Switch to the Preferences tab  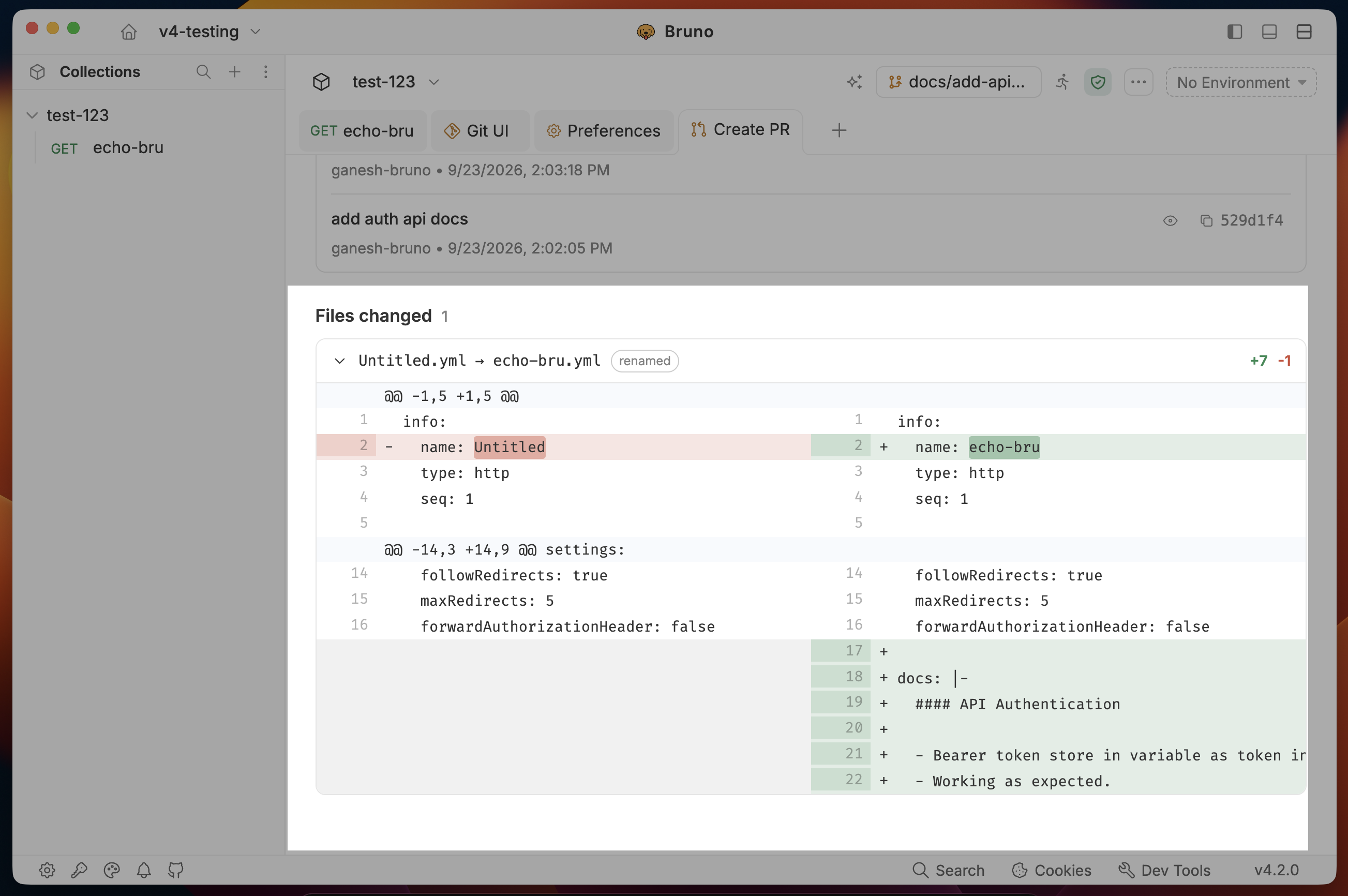[x=604, y=130]
